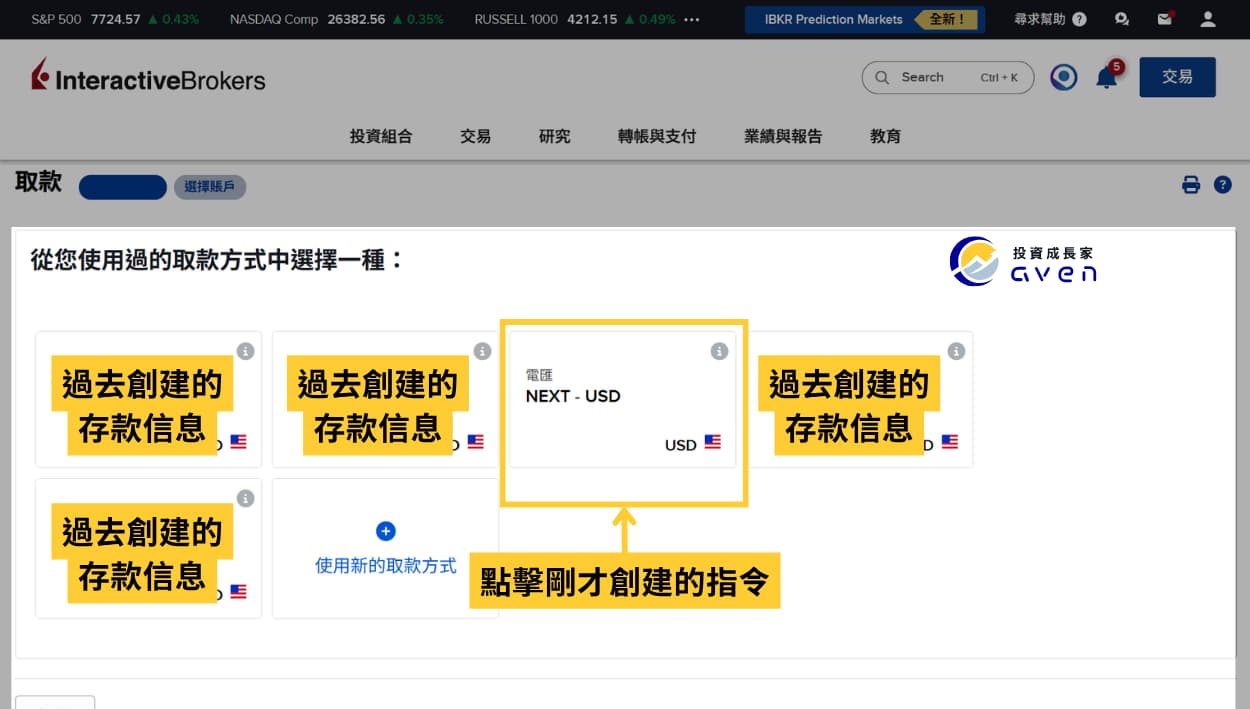Viewport: 1250px width, 709px height.
Task: Open the 投資組合 menu
Action: click(381, 136)
